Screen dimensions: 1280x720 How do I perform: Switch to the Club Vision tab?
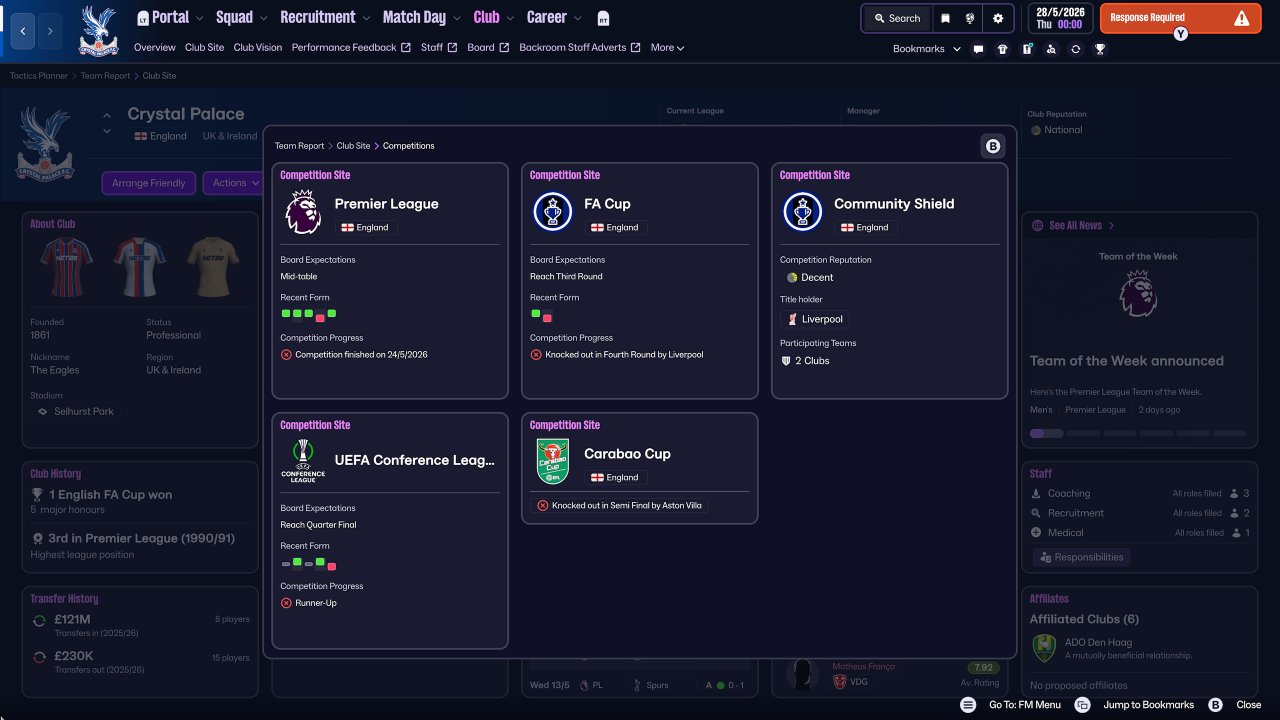(258, 48)
